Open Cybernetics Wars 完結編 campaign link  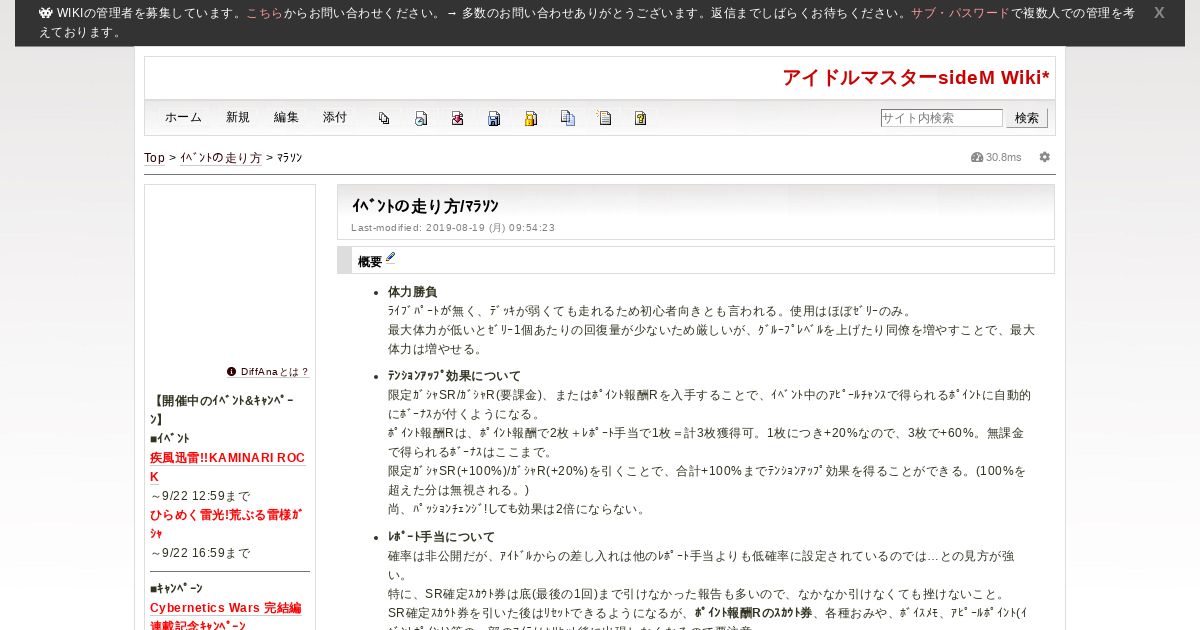(x=226, y=608)
